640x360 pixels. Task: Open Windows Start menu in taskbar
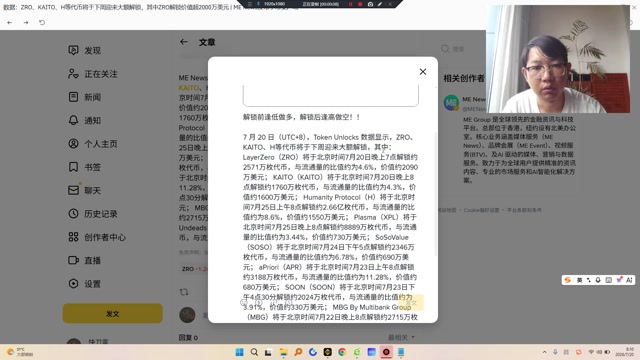[240, 352]
